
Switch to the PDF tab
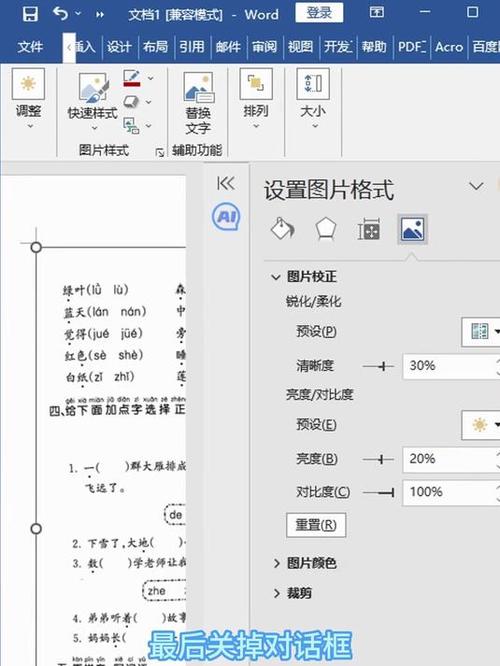coord(412,46)
